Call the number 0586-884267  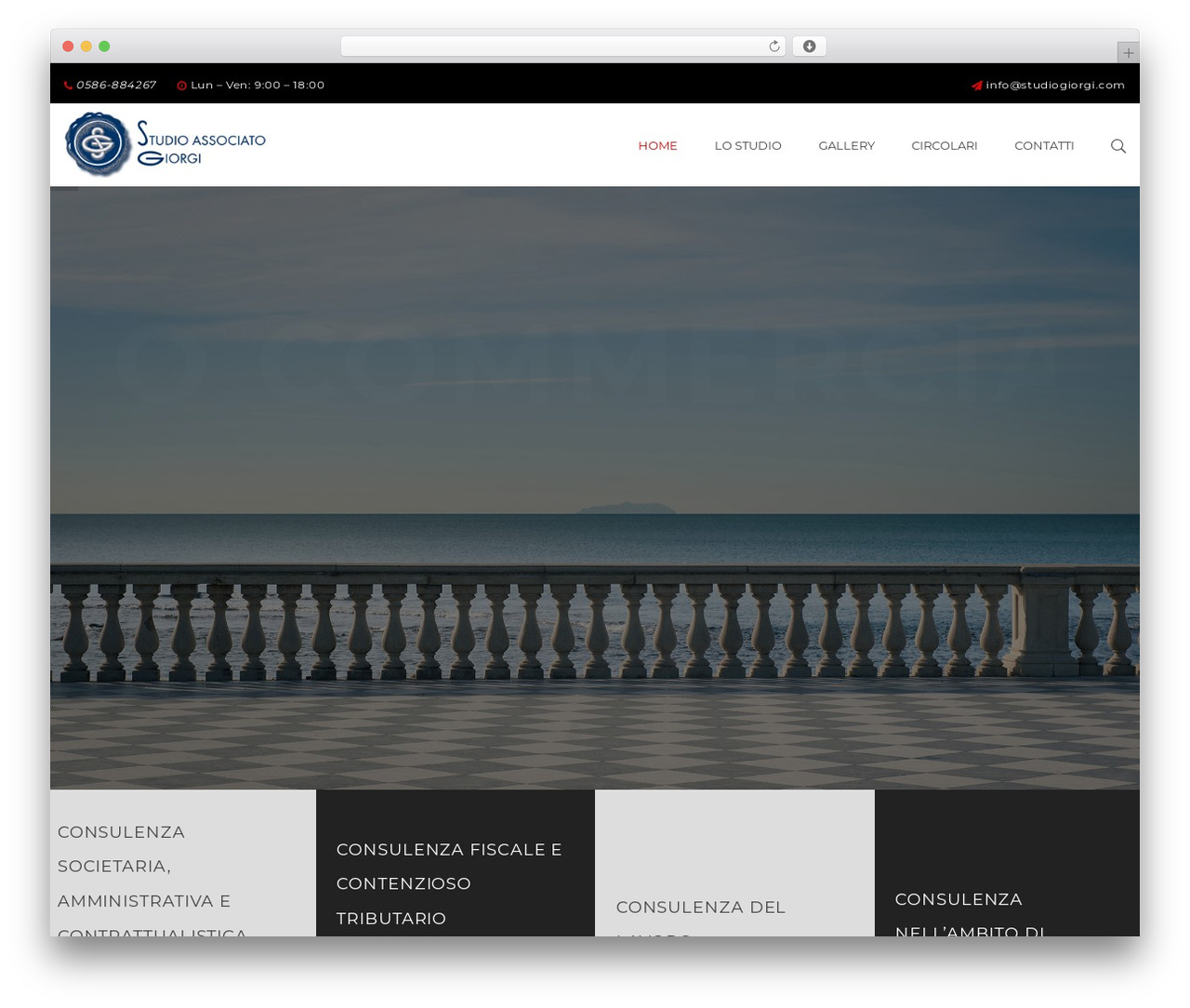point(116,85)
